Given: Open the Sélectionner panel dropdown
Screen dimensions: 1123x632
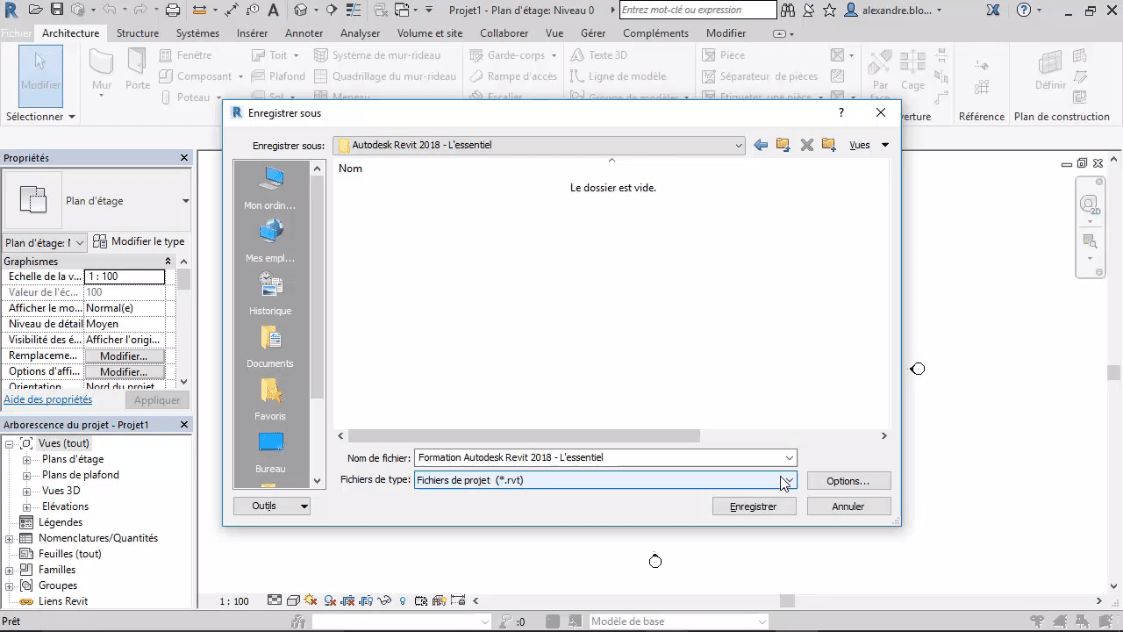Looking at the screenshot, I should click(x=41, y=116).
